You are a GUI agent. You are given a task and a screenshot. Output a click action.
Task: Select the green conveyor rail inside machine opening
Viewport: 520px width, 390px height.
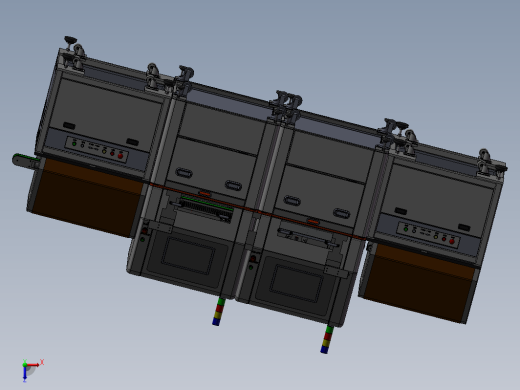click(x=207, y=203)
